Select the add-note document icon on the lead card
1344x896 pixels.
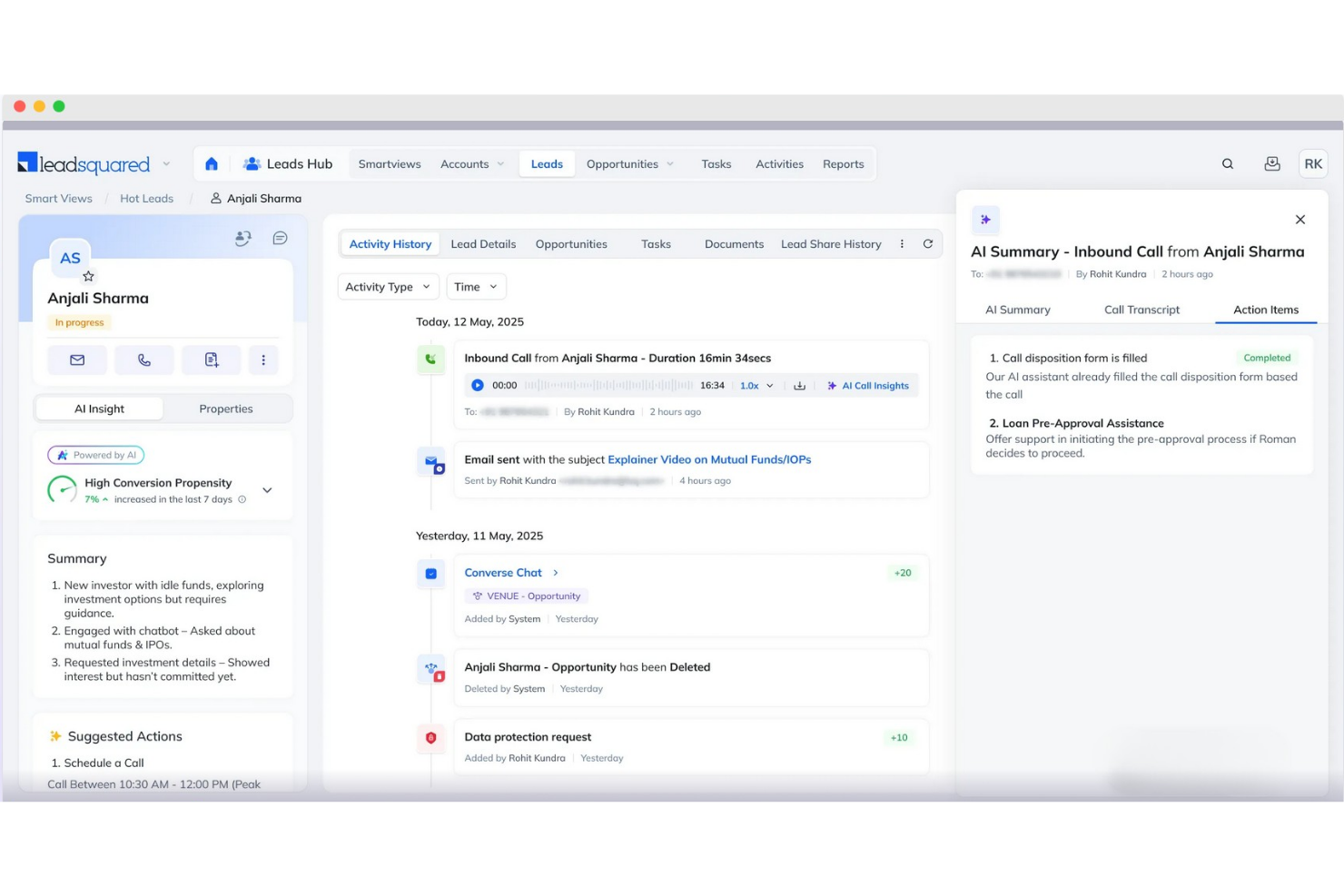pos(211,359)
